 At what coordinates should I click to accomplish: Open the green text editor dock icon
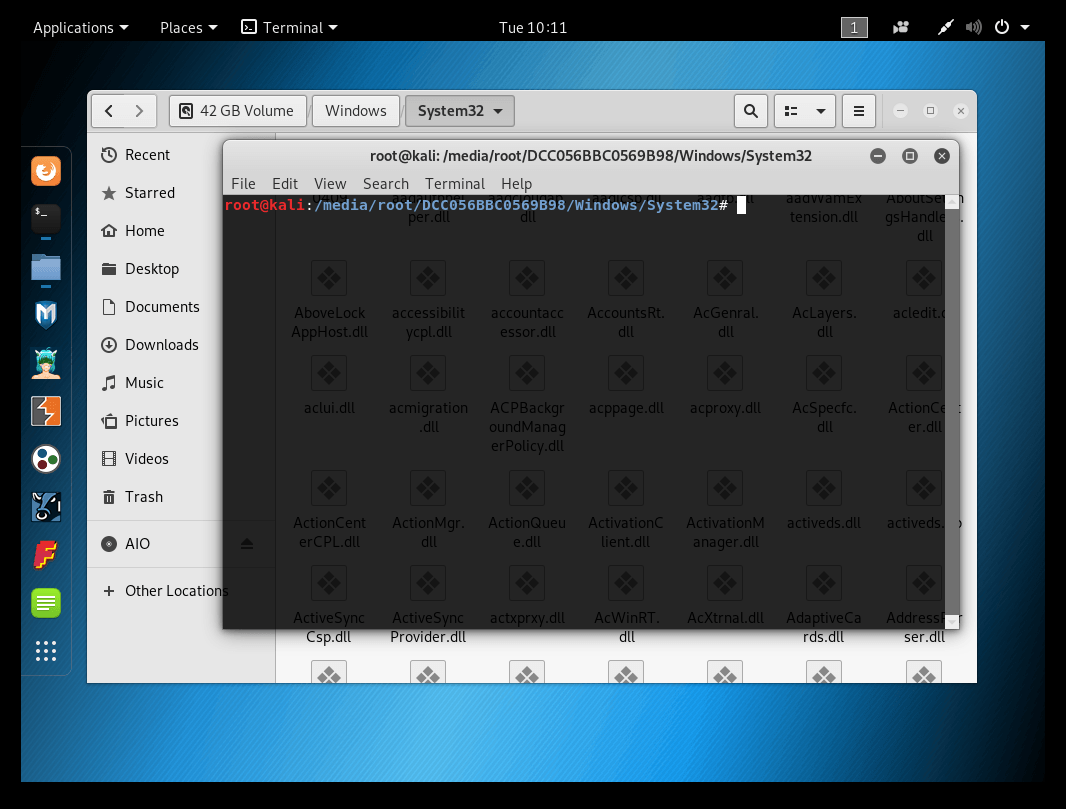(x=46, y=602)
